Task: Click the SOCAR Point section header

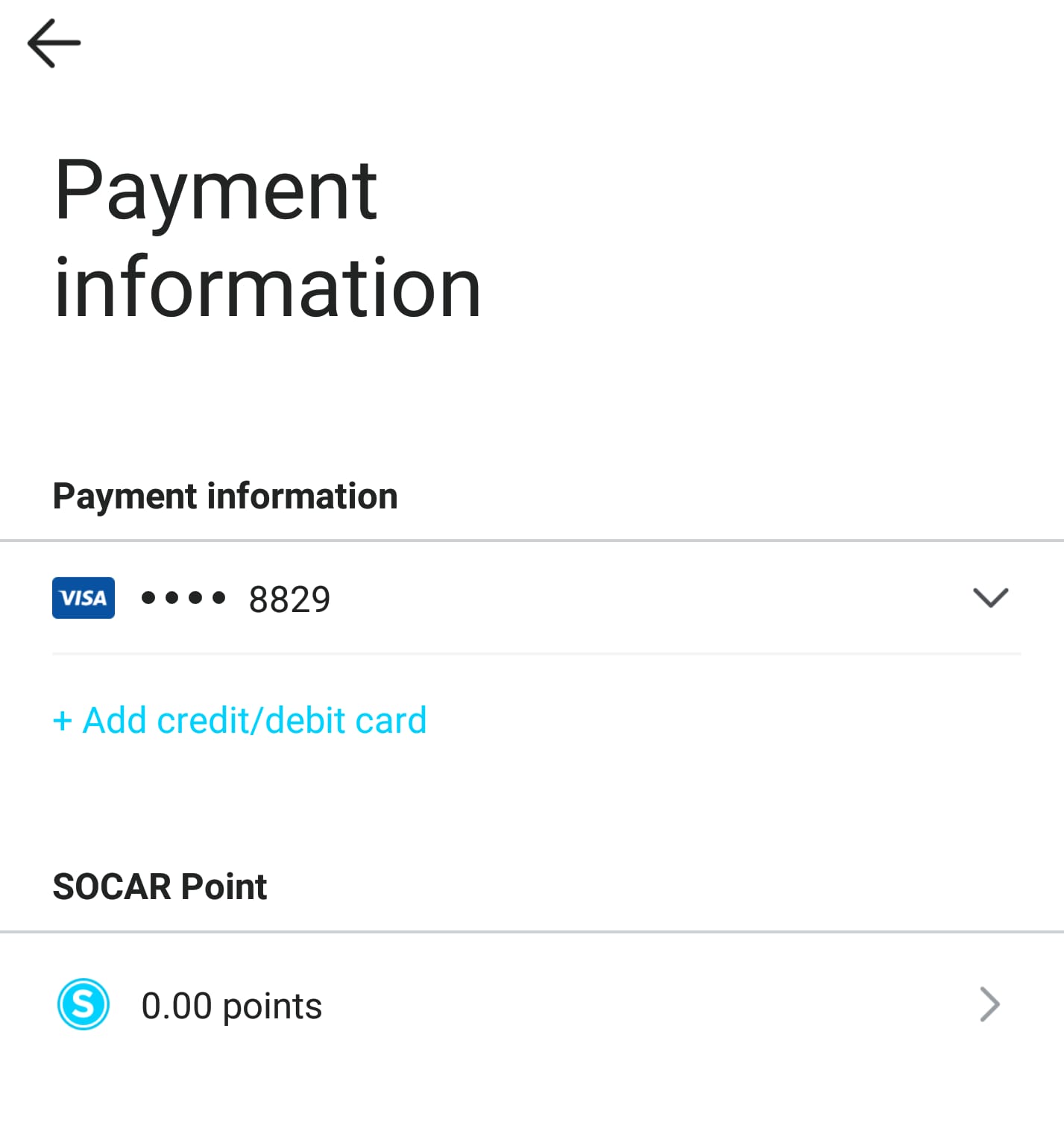Action: [x=160, y=886]
